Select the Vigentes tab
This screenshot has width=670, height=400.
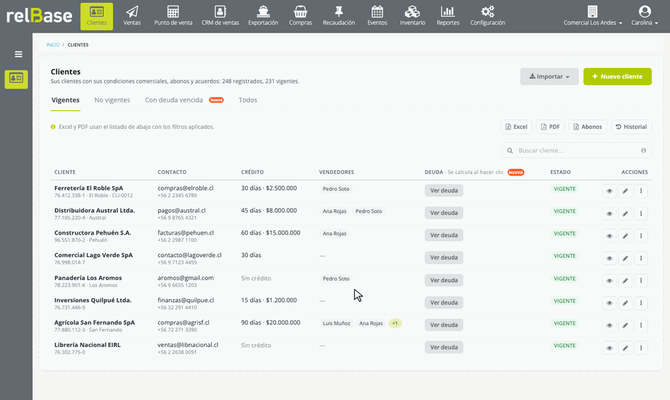(65, 100)
